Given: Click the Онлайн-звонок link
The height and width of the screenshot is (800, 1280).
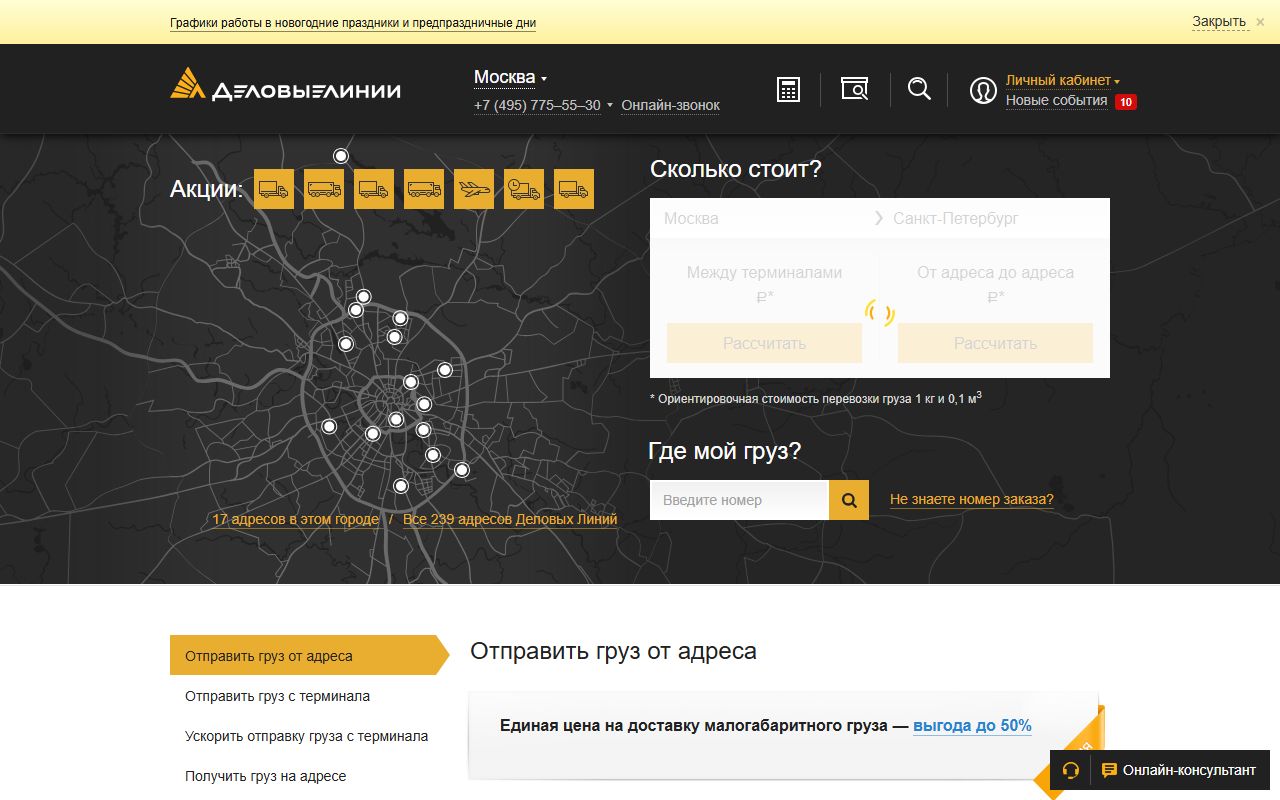Looking at the screenshot, I should [670, 105].
